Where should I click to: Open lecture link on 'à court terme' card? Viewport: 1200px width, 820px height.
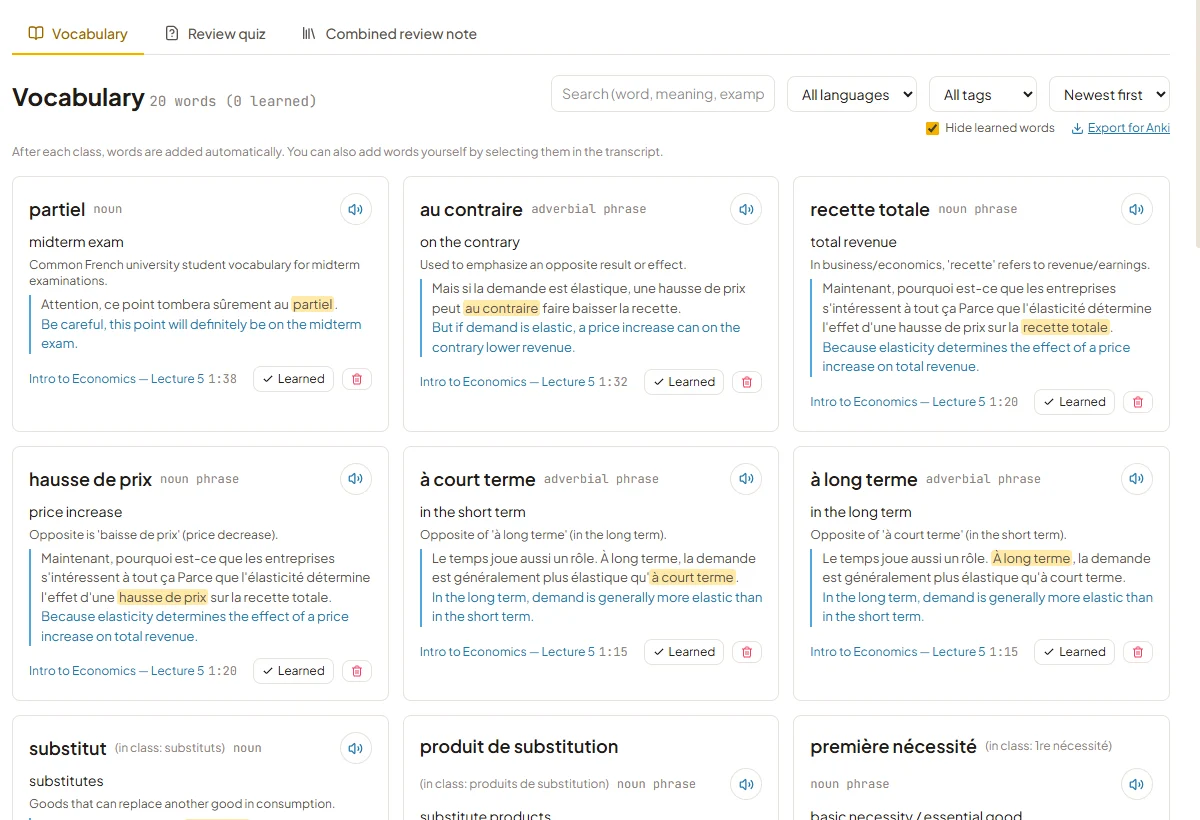[x=507, y=652]
